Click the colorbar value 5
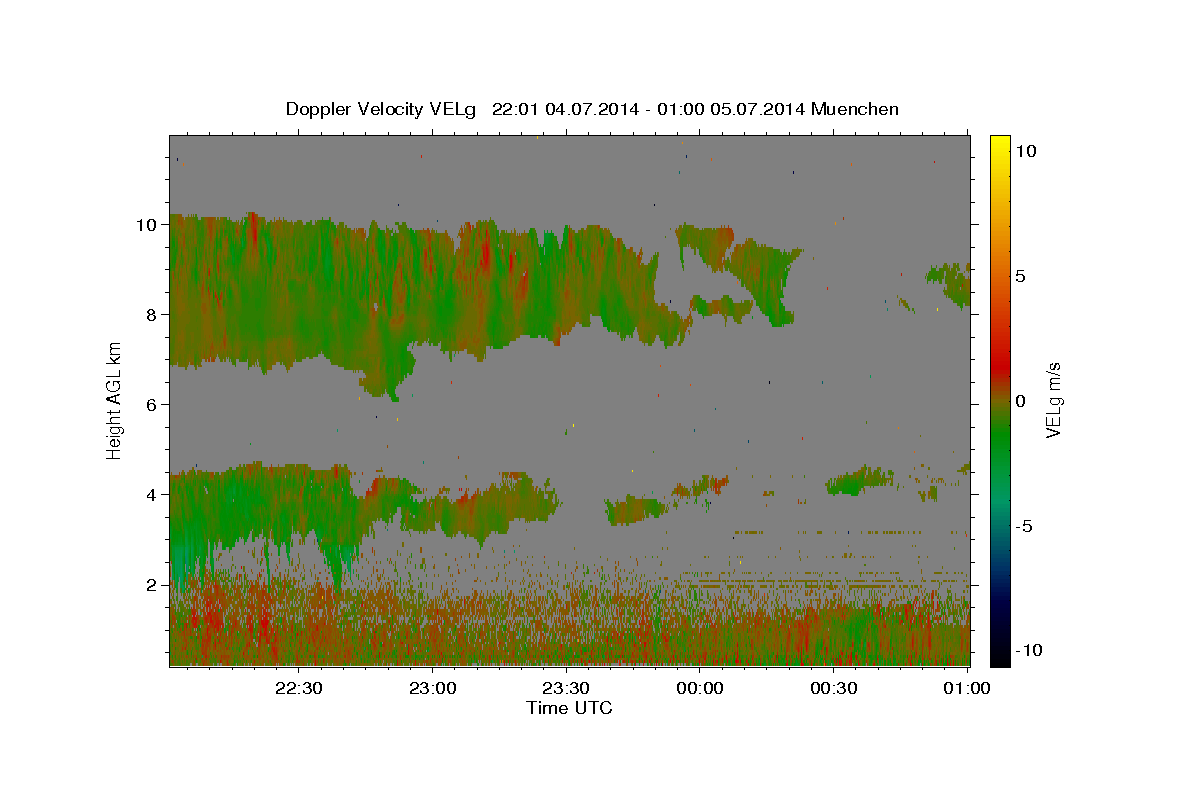The width and height of the screenshot is (1200, 800). [x=1022, y=276]
